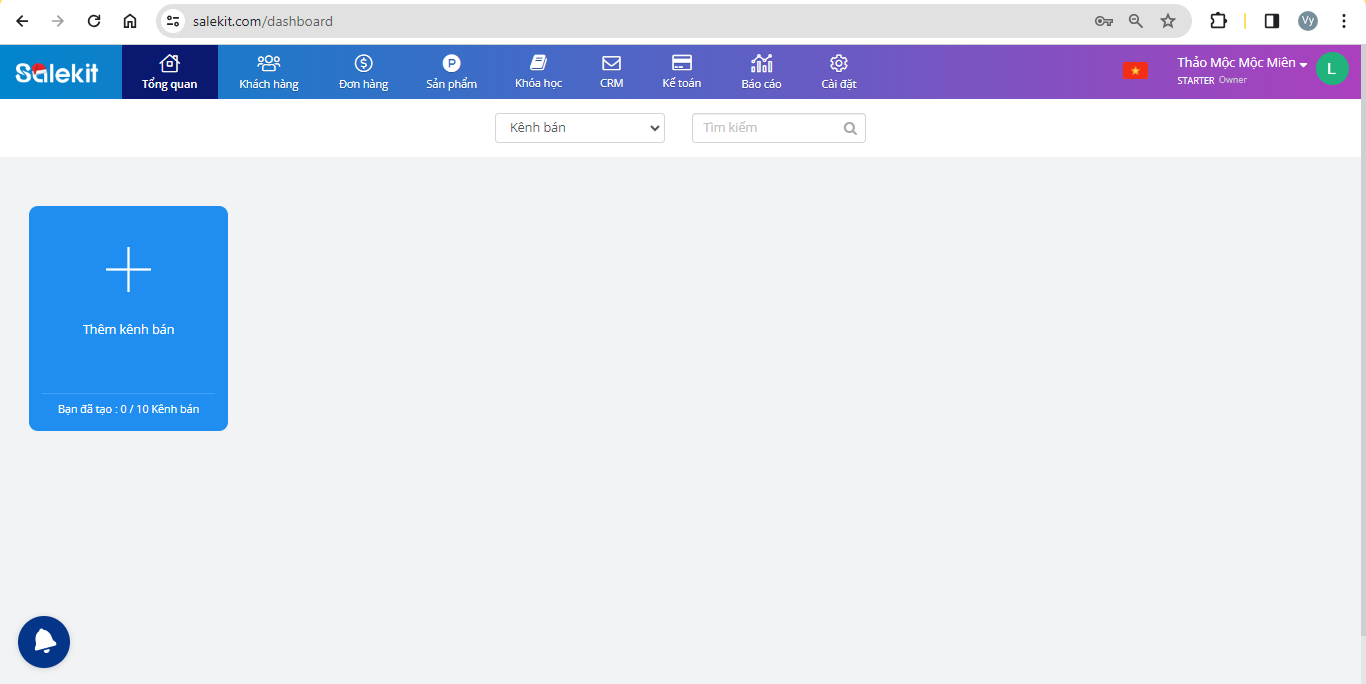Toggle the browser side panel
Screen dimensions: 1366x684
coord(1272,21)
